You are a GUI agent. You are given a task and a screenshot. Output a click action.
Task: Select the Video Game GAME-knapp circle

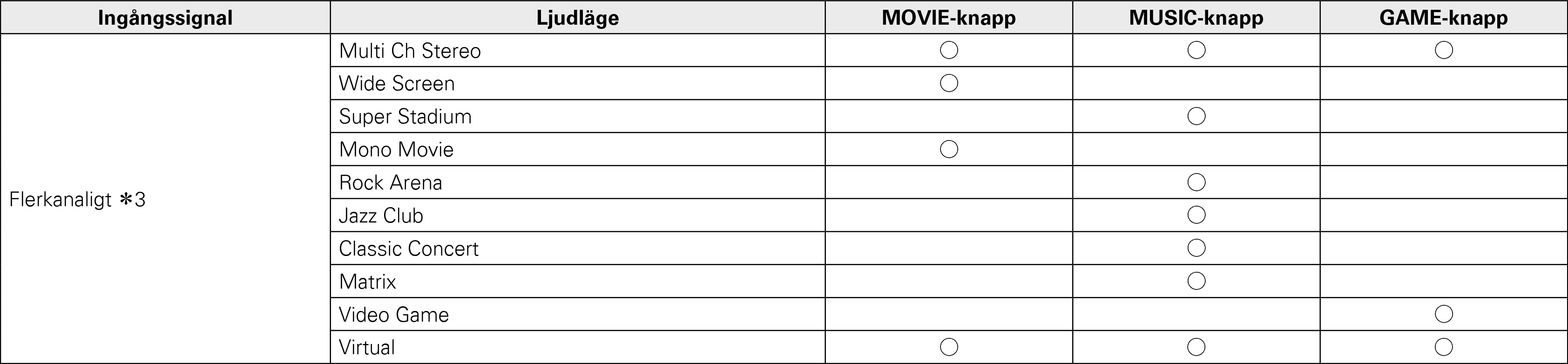click(1444, 314)
